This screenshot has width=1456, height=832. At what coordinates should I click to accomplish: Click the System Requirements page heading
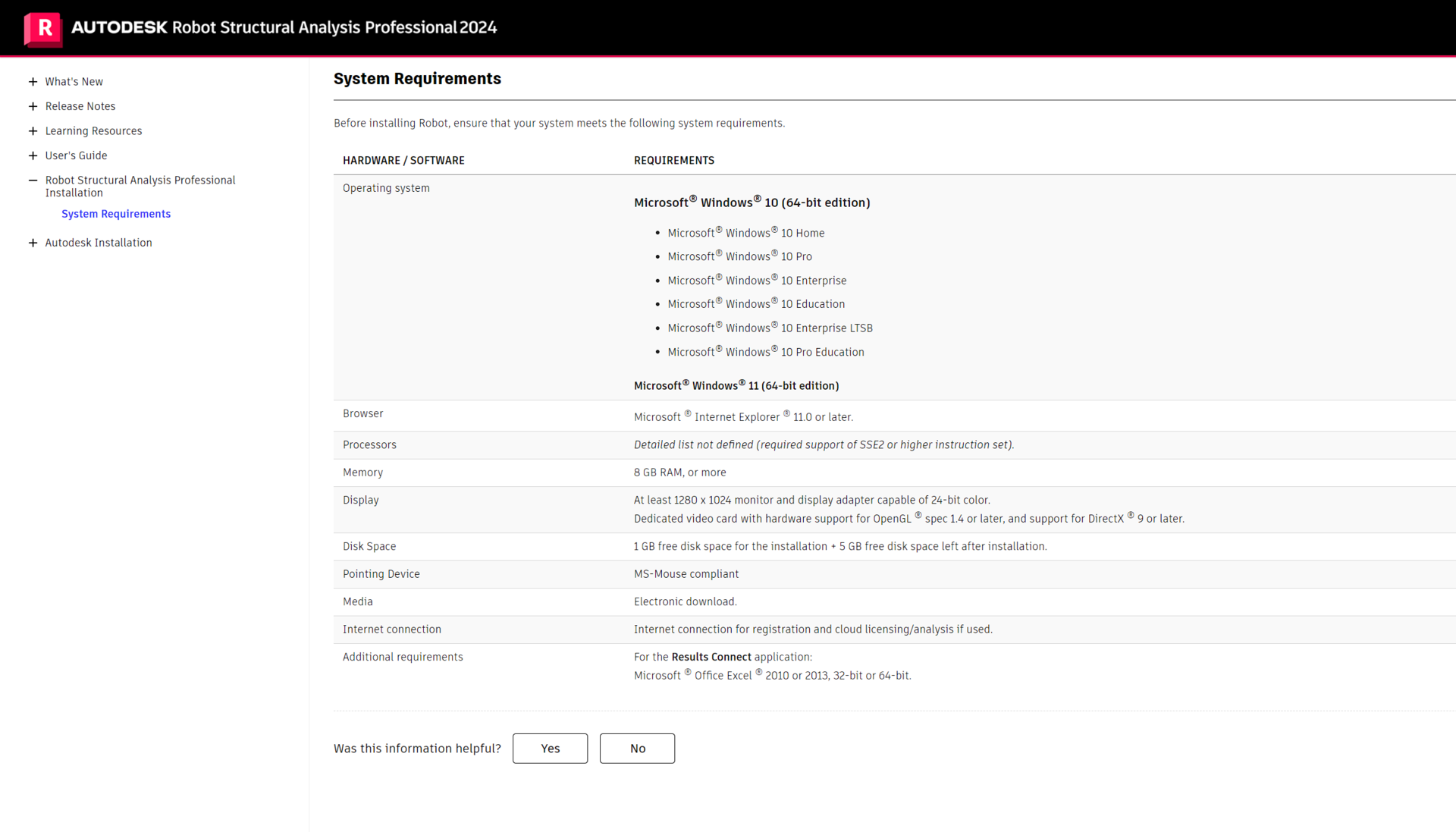[x=417, y=79]
